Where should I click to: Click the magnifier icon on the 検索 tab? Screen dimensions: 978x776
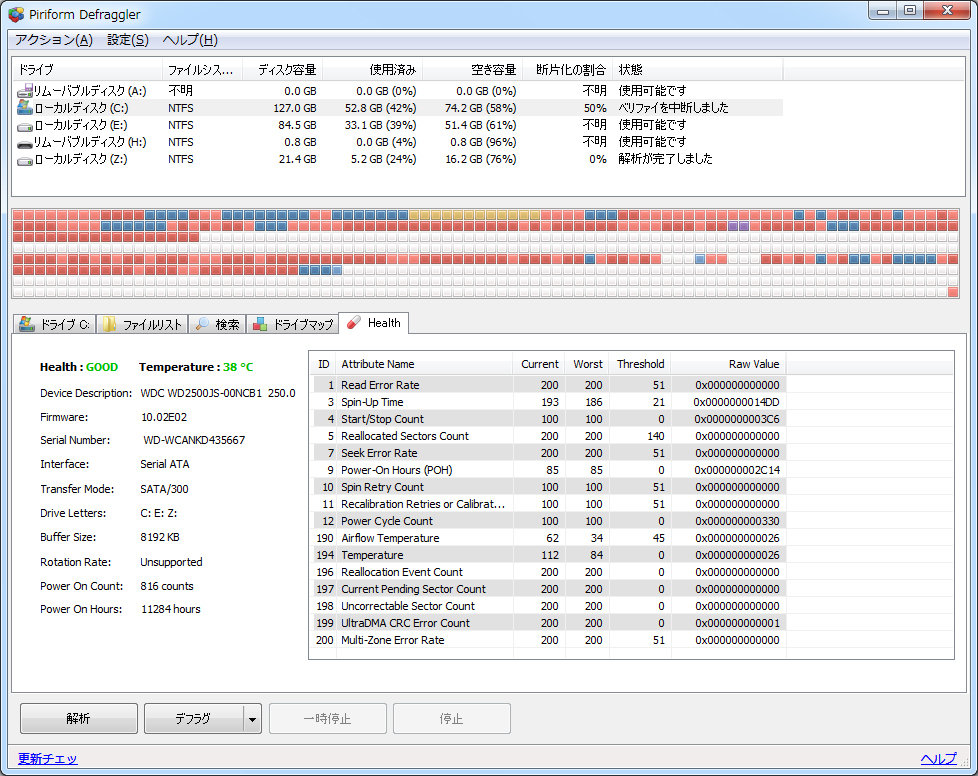coord(203,323)
